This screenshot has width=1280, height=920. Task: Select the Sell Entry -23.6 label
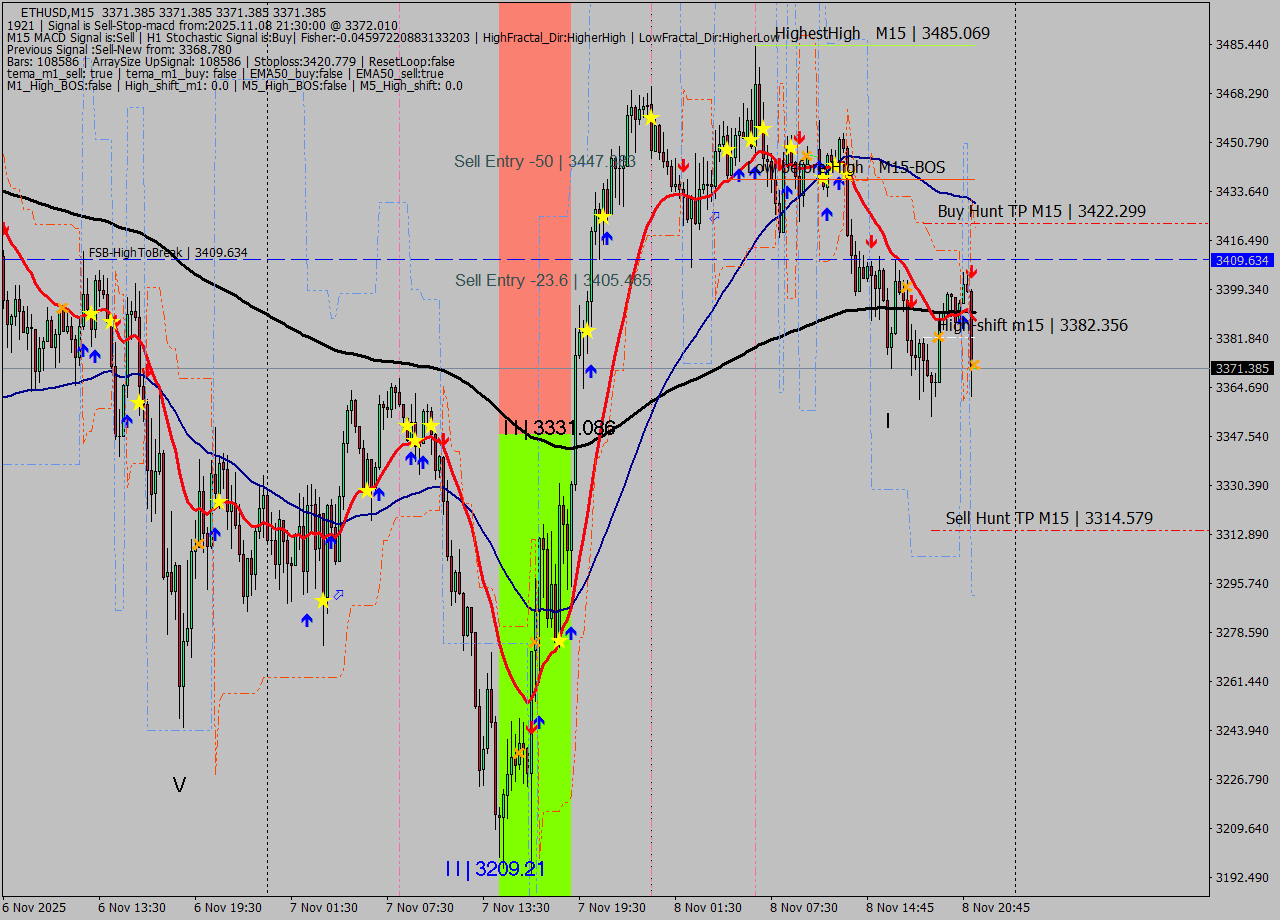(x=552, y=280)
